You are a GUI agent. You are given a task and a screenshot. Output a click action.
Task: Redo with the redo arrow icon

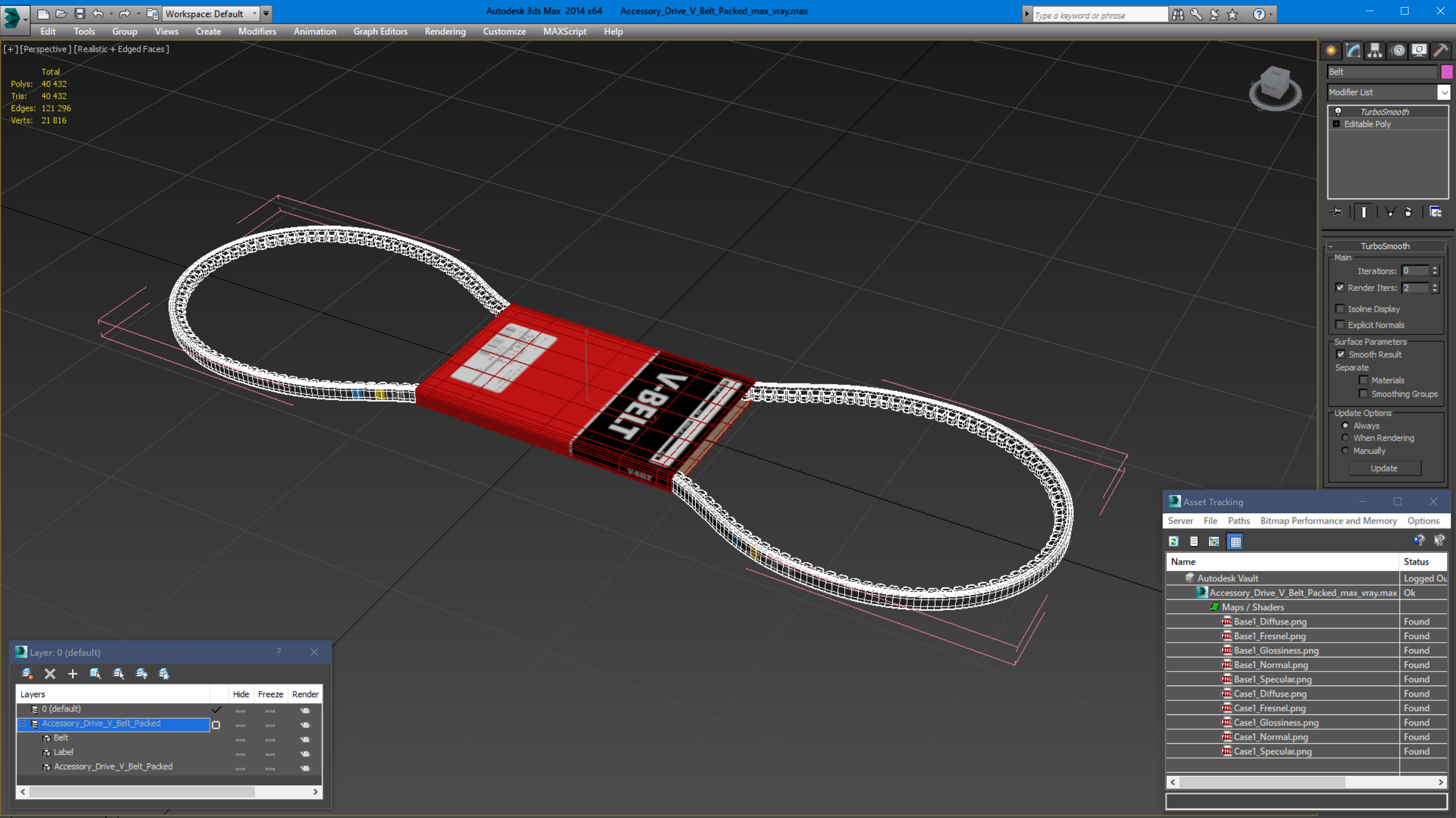point(124,14)
